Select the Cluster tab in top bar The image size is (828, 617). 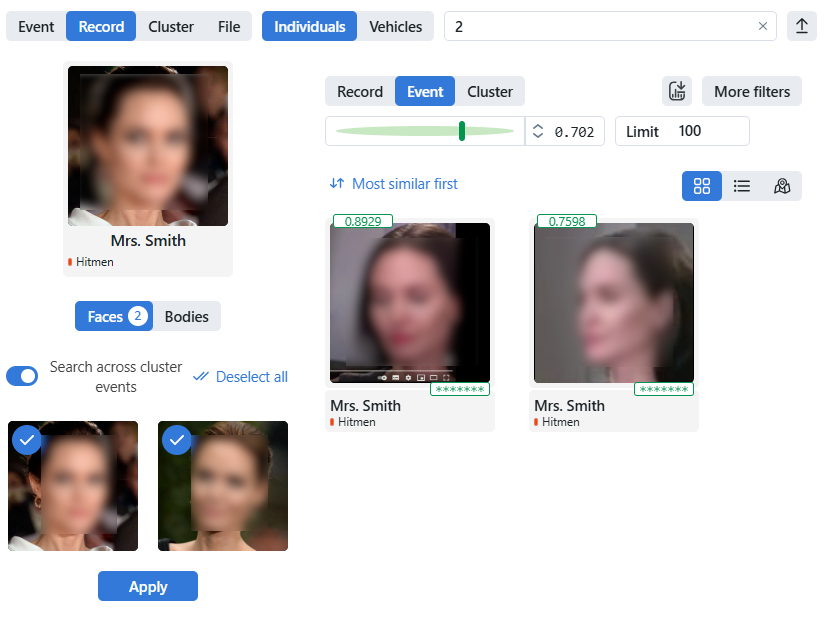(x=171, y=27)
